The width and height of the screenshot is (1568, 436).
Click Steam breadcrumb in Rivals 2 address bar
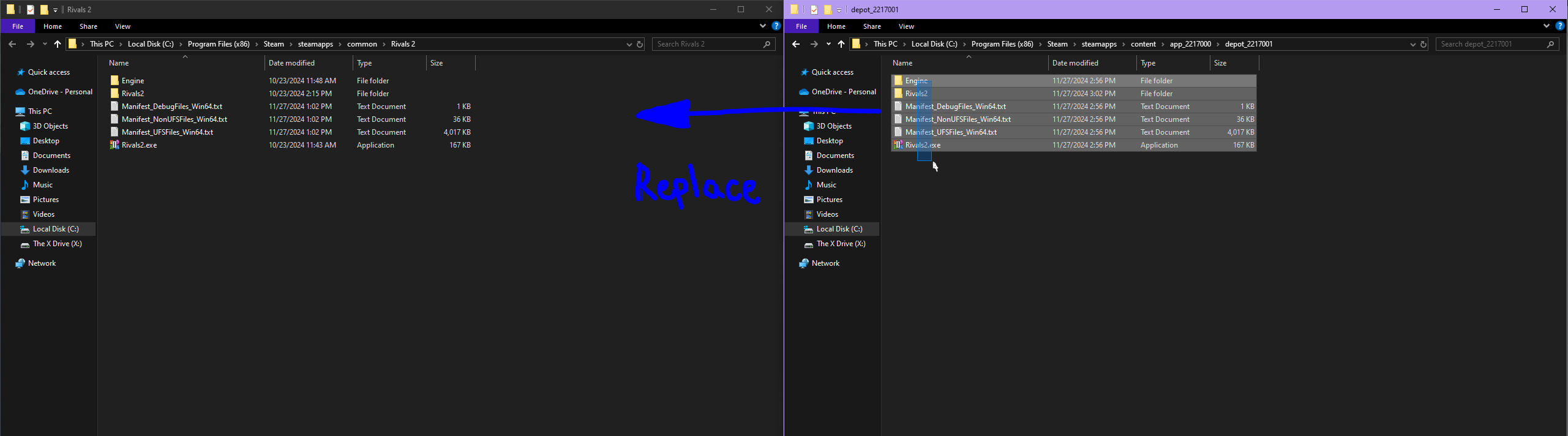coord(274,44)
